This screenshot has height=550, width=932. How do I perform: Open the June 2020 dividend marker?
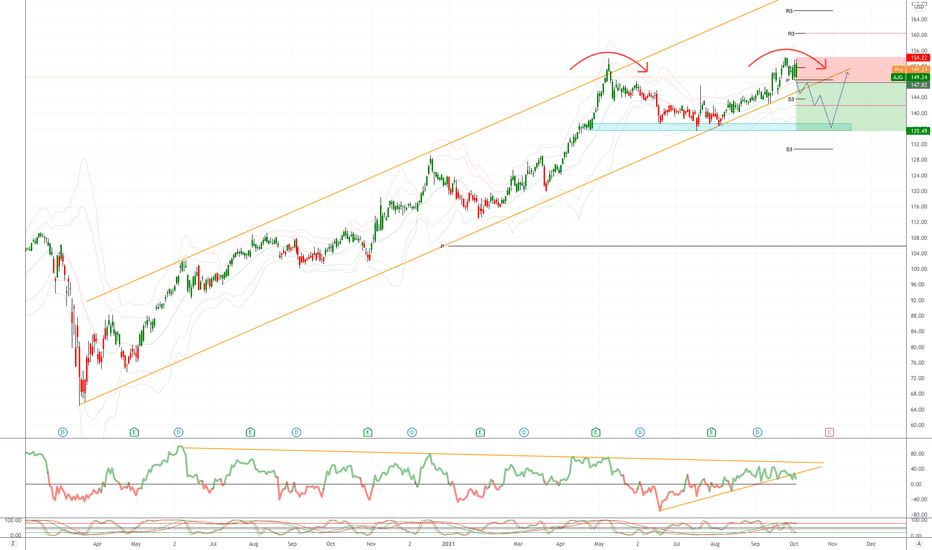point(178,432)
